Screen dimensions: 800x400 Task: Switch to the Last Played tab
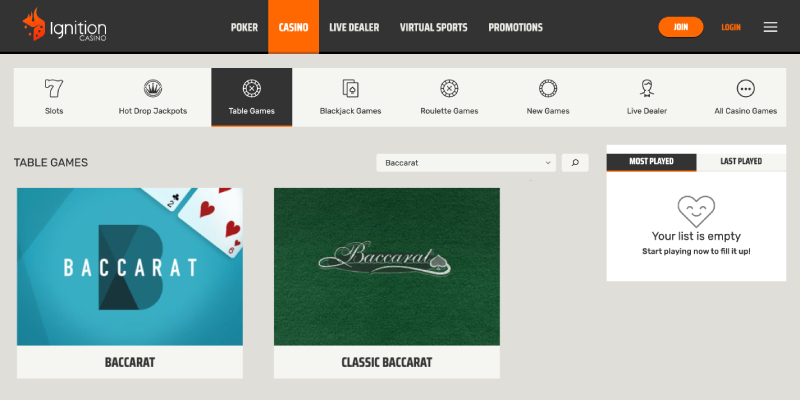click(741, 162)
